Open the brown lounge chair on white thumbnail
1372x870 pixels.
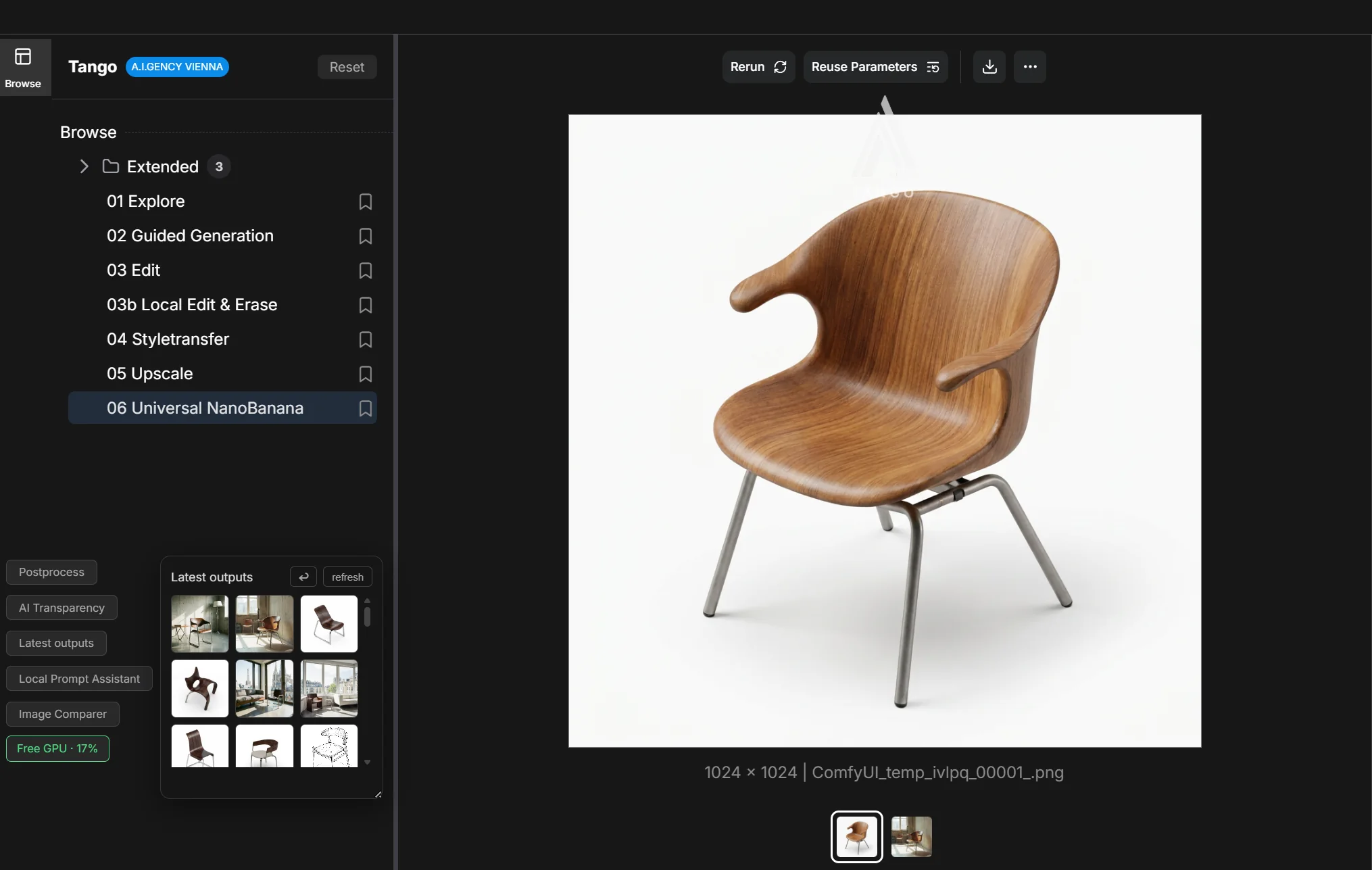click(329, 624)
